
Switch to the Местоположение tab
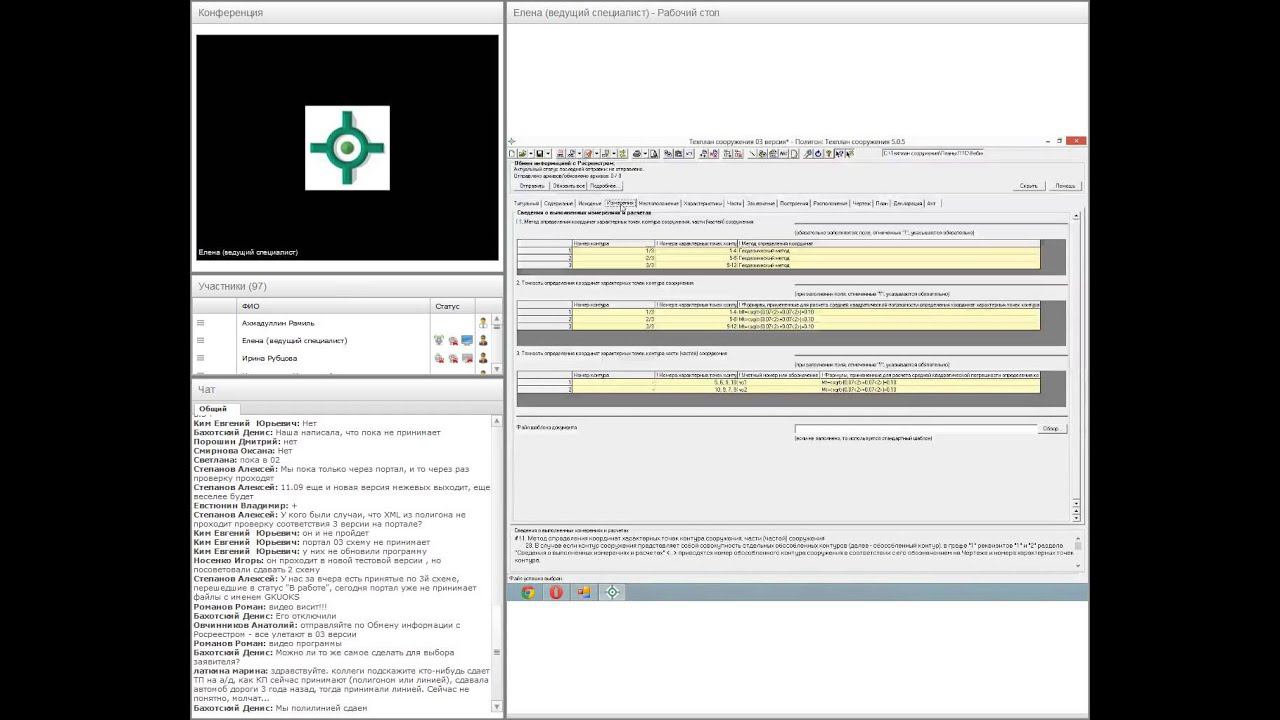[659, 203]
